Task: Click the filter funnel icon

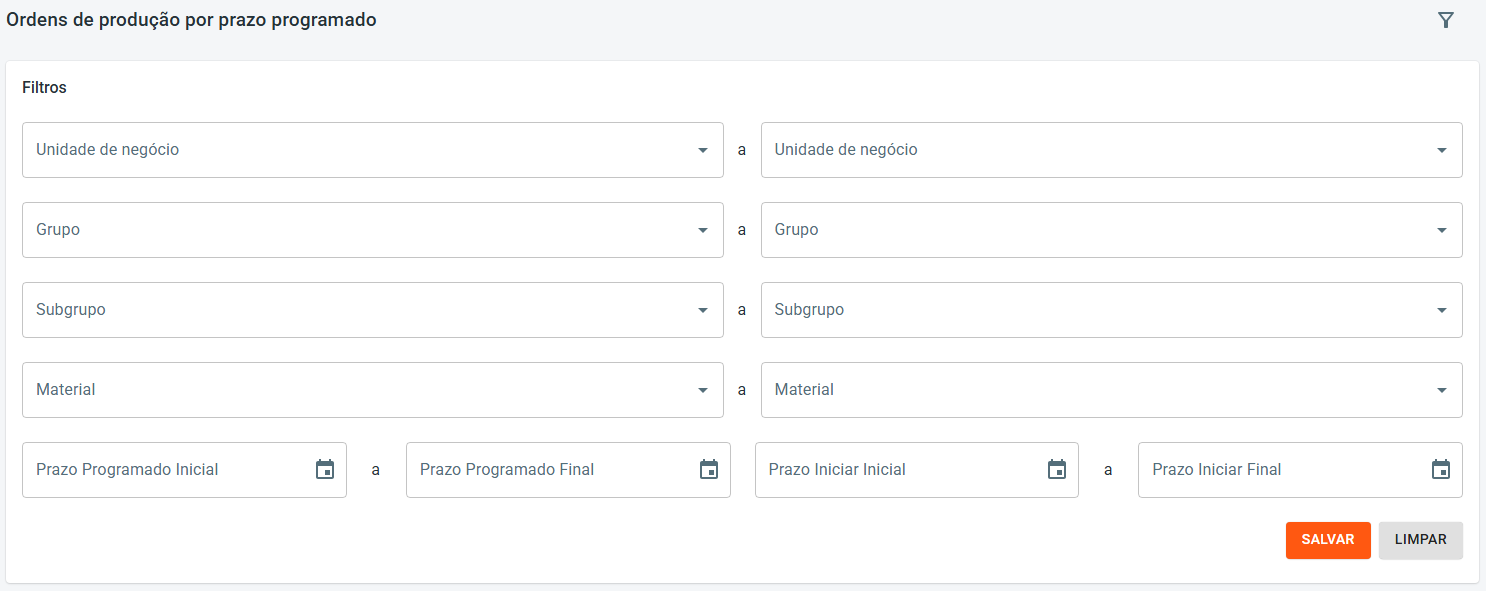Action: tap(1445, 20)
